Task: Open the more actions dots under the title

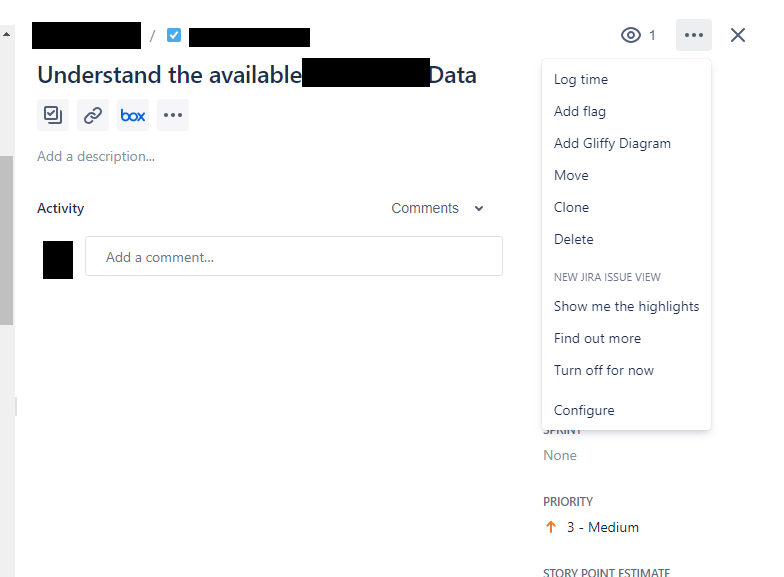Action: coord(173,115)
